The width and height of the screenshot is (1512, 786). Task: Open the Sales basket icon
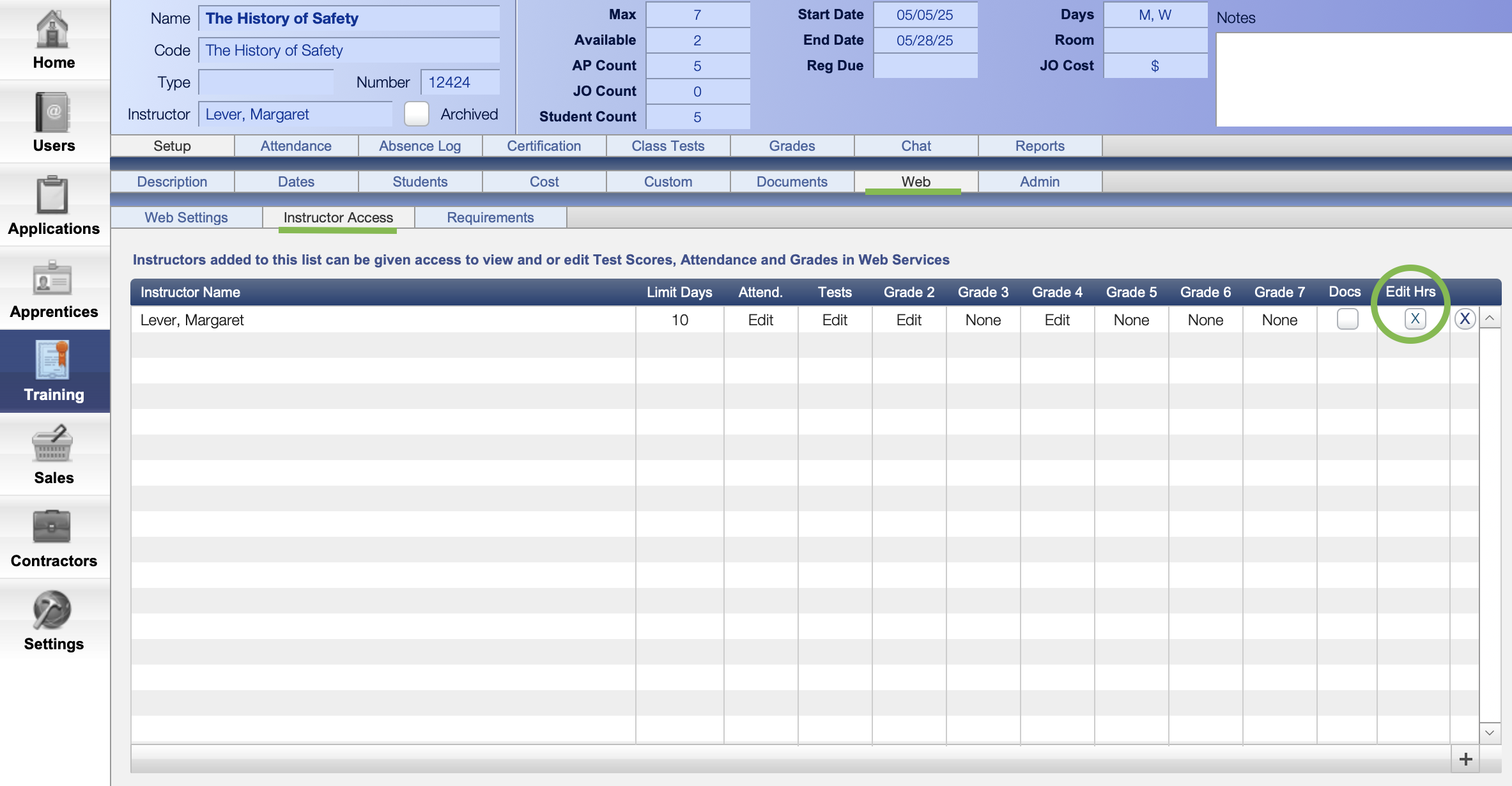click(52, 443)
